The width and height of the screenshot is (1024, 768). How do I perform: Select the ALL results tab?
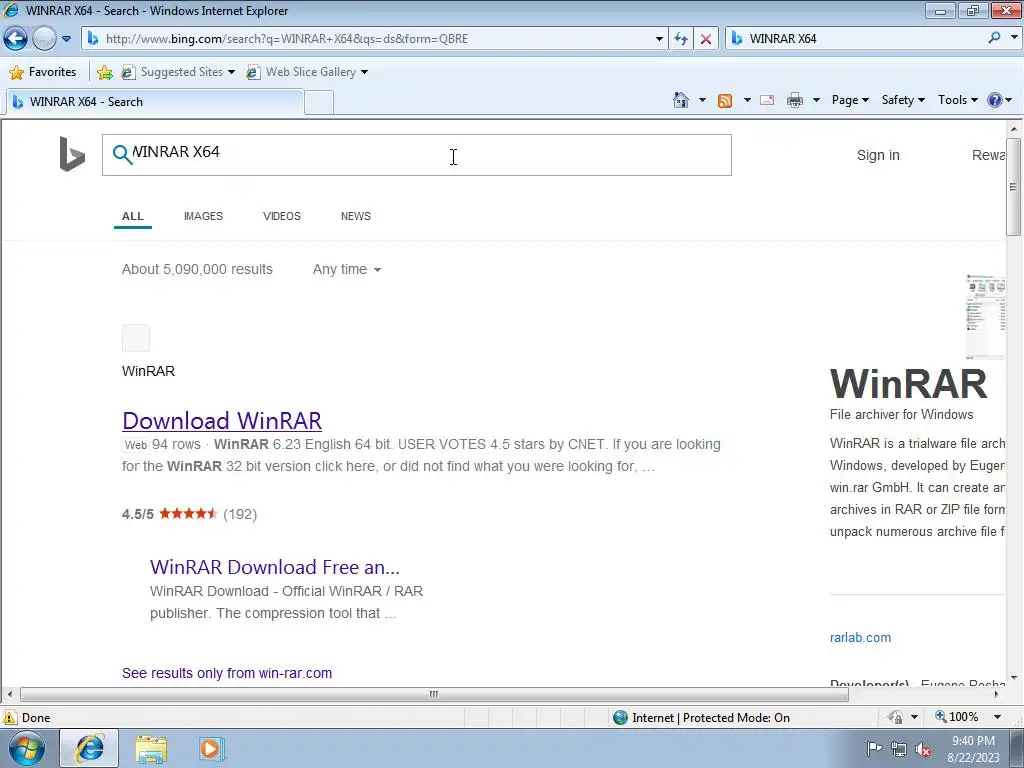133,216
